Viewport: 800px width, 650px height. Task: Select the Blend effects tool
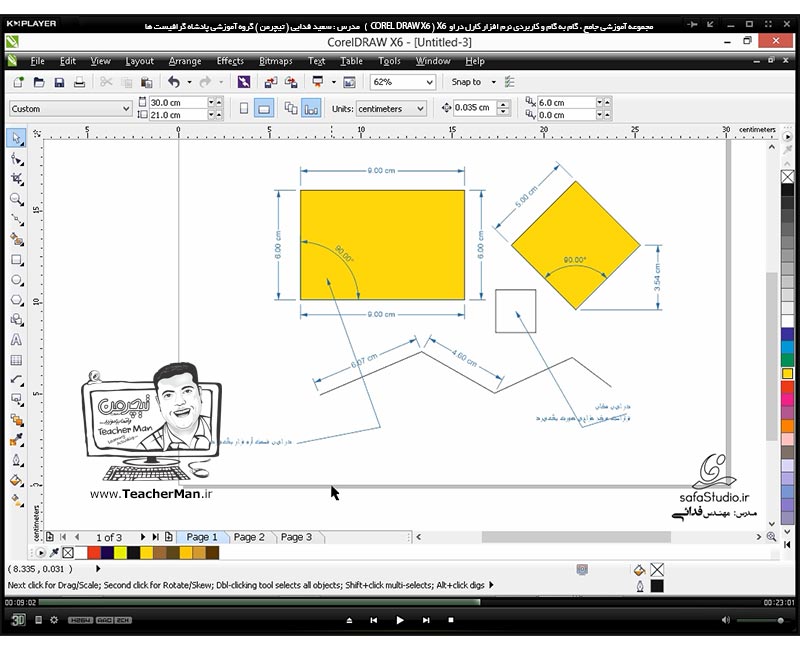click(16, 420)
